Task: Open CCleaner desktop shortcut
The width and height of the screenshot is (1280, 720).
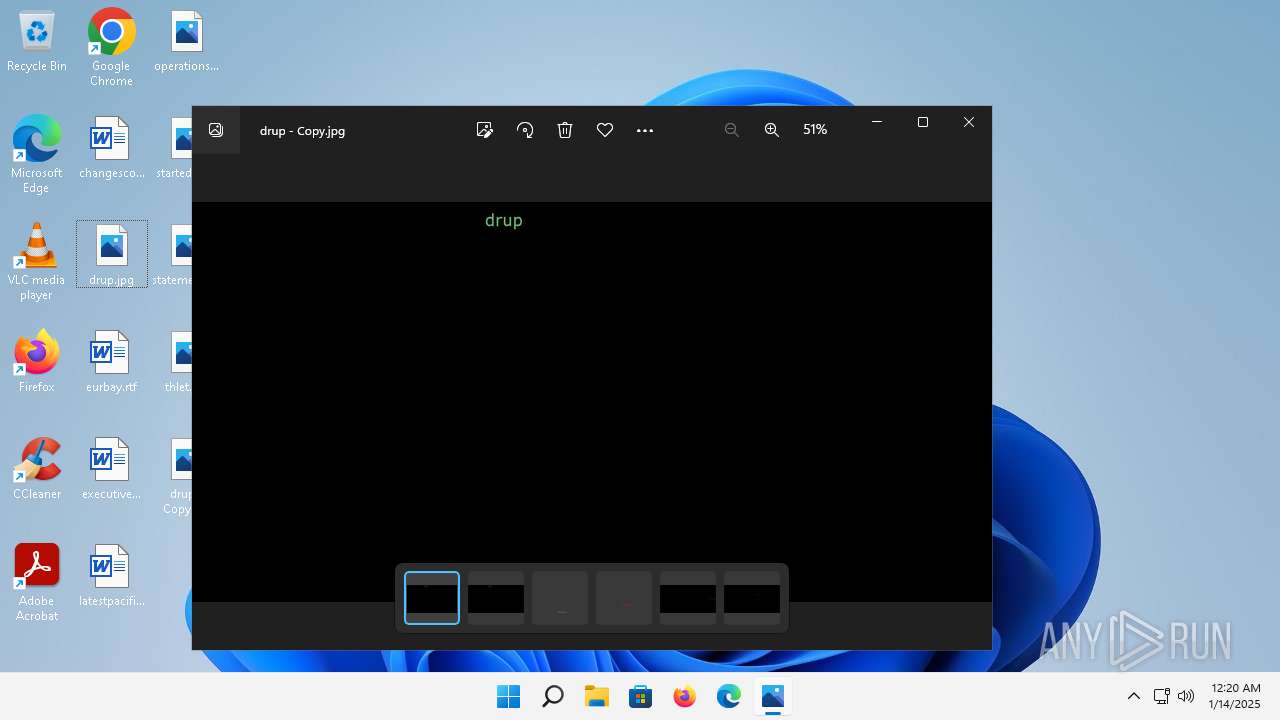Action: [37, 469]
